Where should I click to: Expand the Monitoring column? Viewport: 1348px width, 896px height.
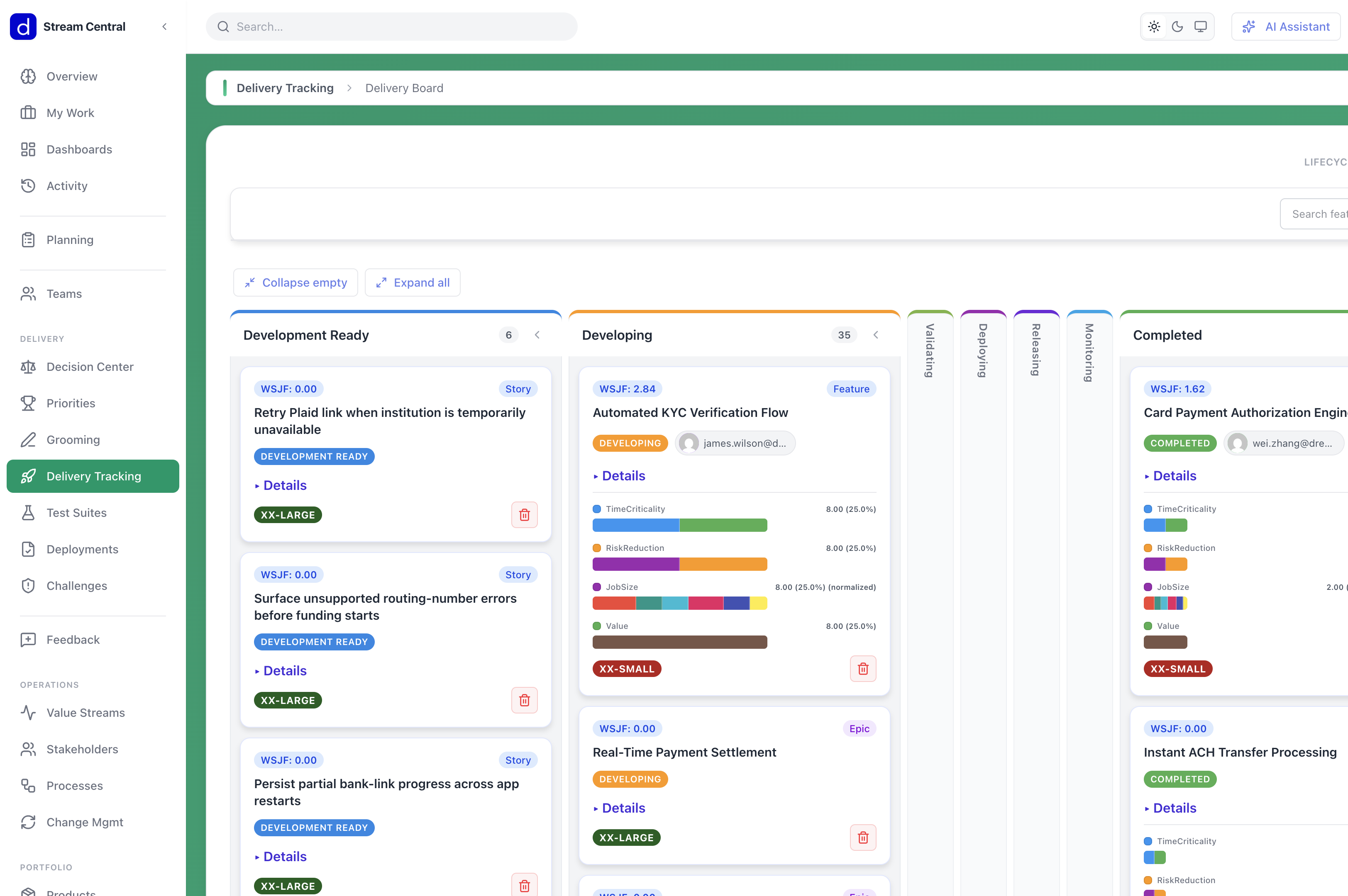point(1089,353)
